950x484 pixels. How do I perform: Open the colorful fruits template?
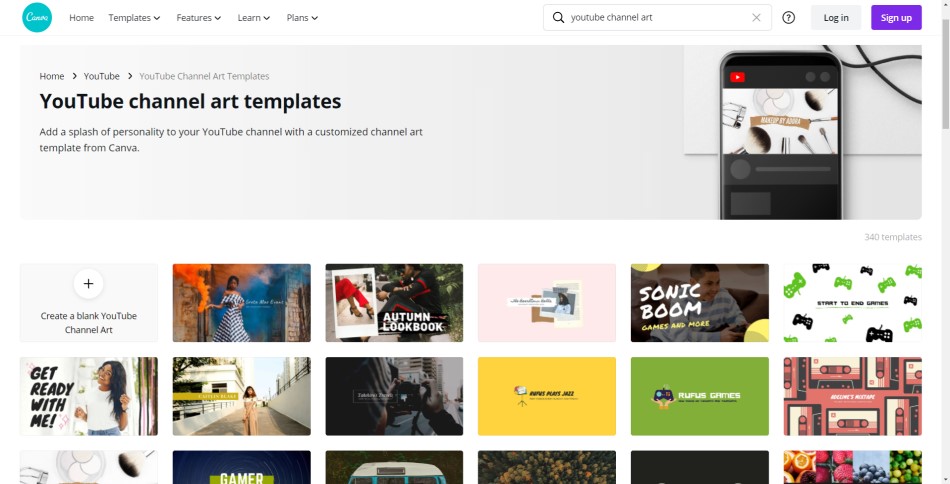[x=852, y=467]
